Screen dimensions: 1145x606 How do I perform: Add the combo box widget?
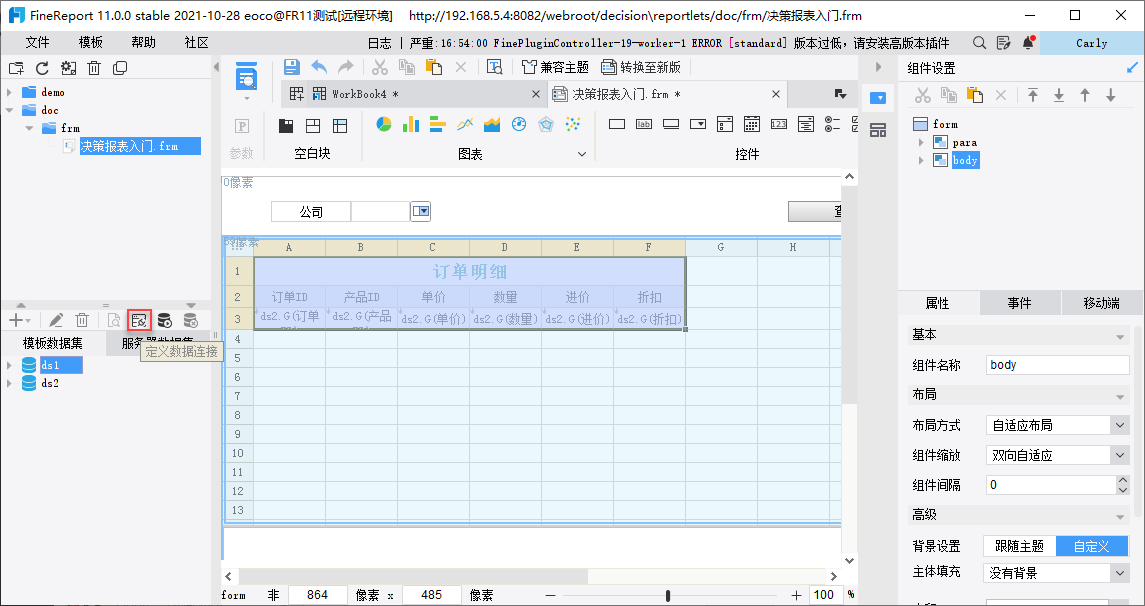(697, 124)
